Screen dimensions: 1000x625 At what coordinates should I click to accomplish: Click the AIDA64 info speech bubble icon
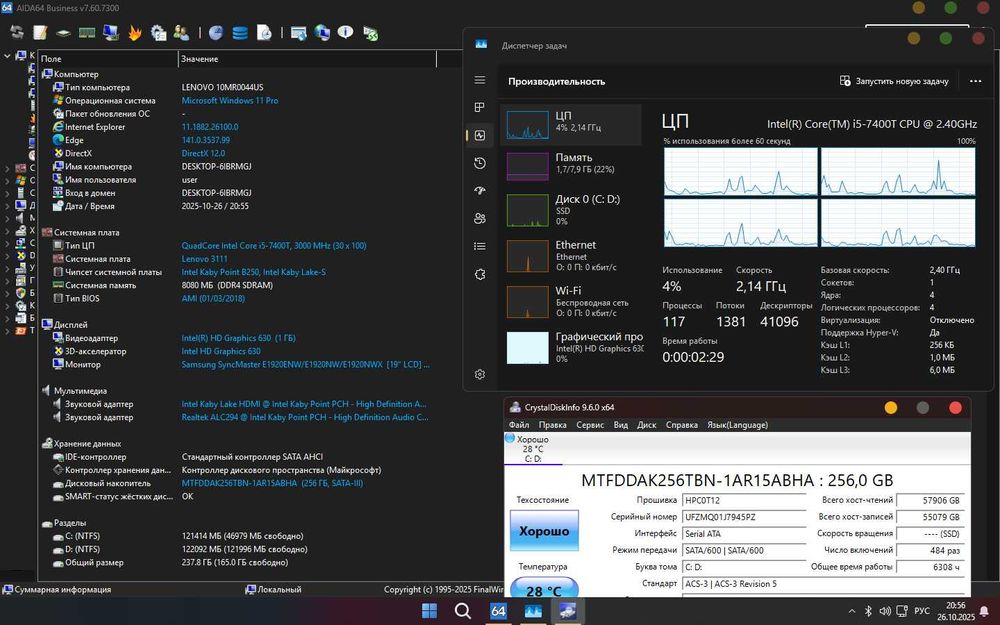(x=346, y=31)
